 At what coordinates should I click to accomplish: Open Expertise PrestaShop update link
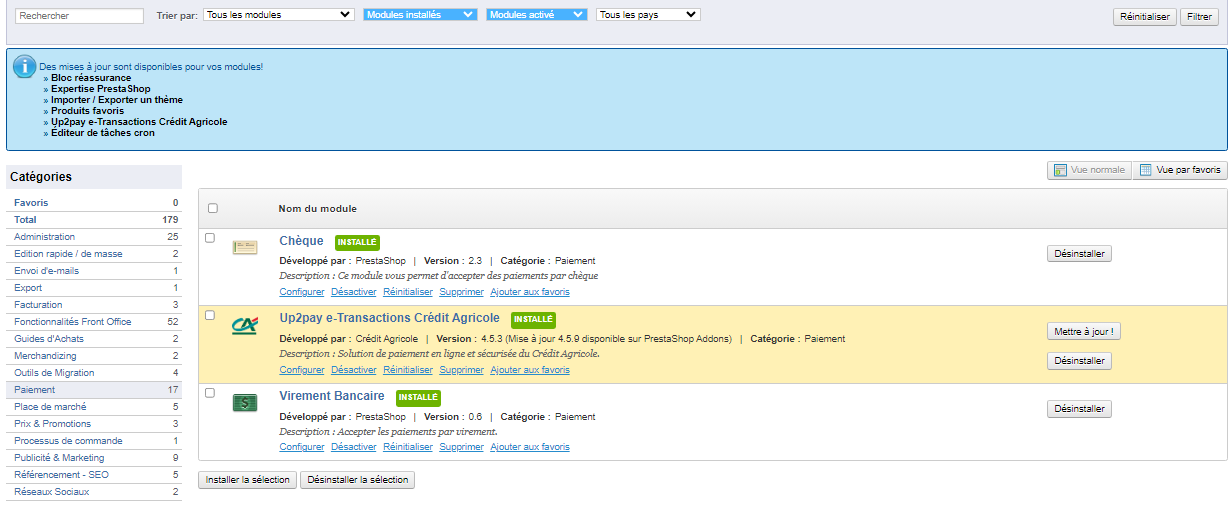pyautogui.click(x=101, y=89)
